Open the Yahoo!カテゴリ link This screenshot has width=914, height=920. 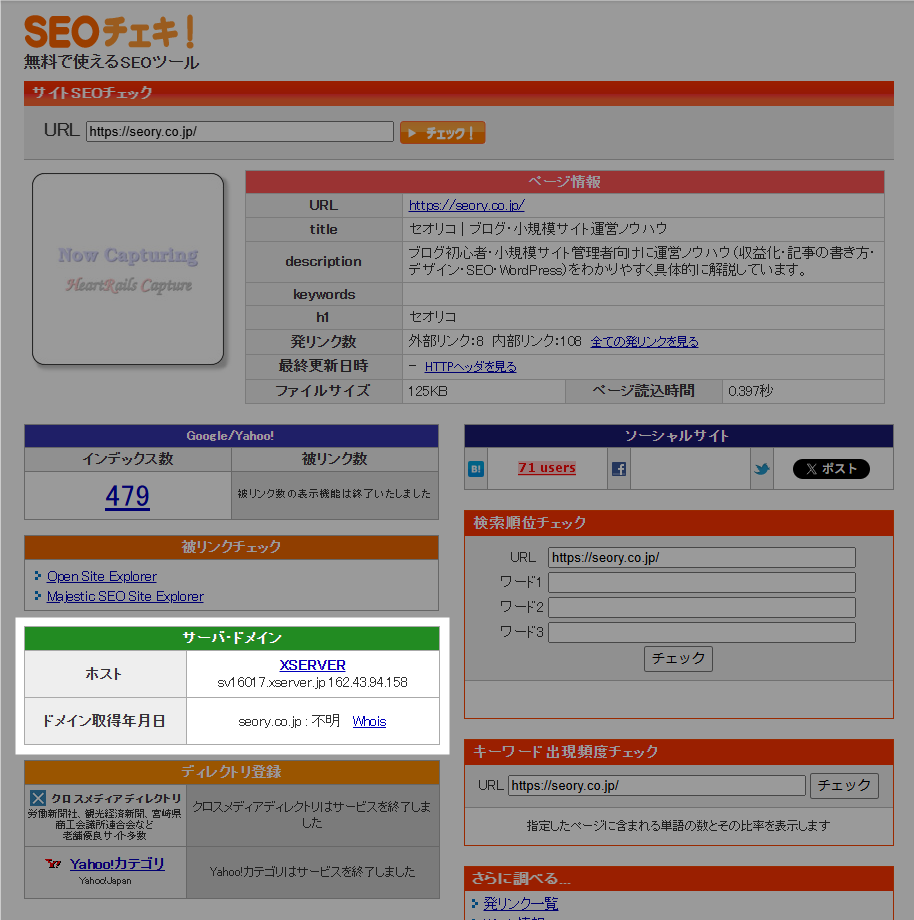coord(117,864)
